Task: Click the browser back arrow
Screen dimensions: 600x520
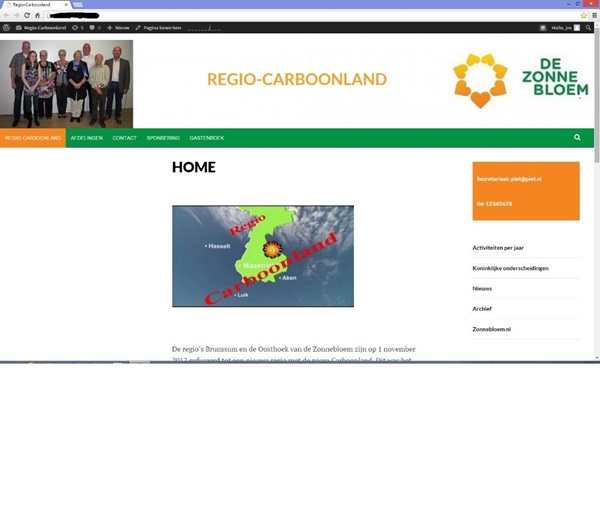Action: pos(6,15)
